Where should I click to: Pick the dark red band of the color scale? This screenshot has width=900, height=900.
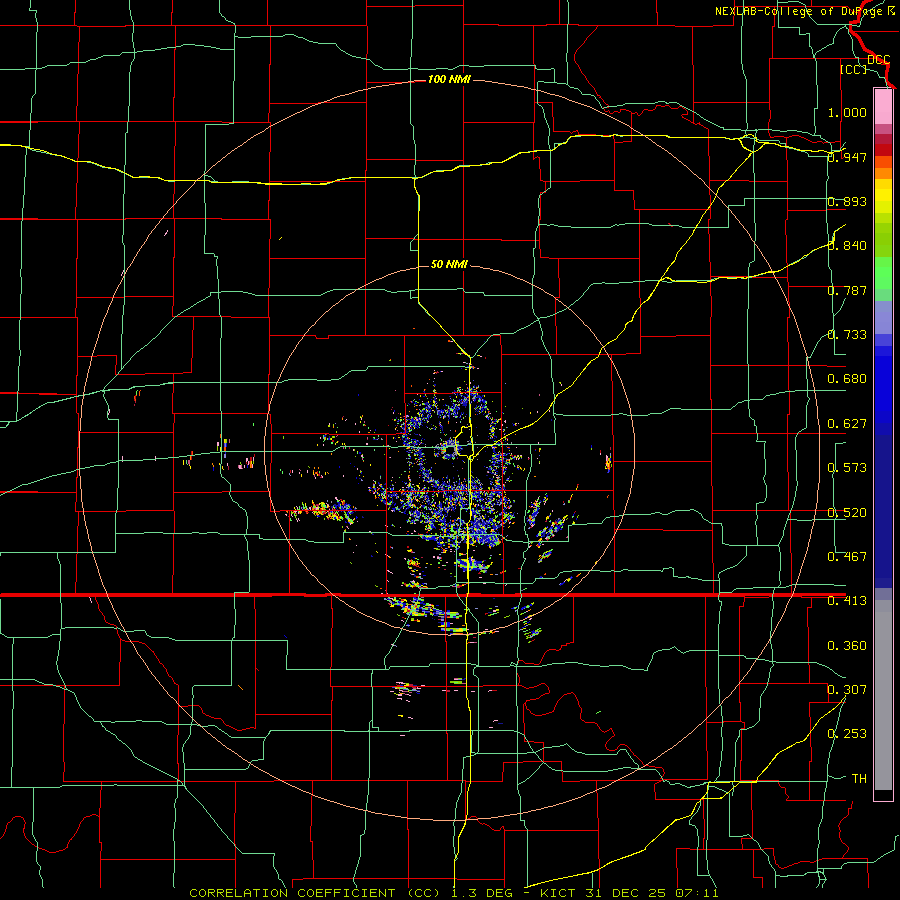pos(883,149)
